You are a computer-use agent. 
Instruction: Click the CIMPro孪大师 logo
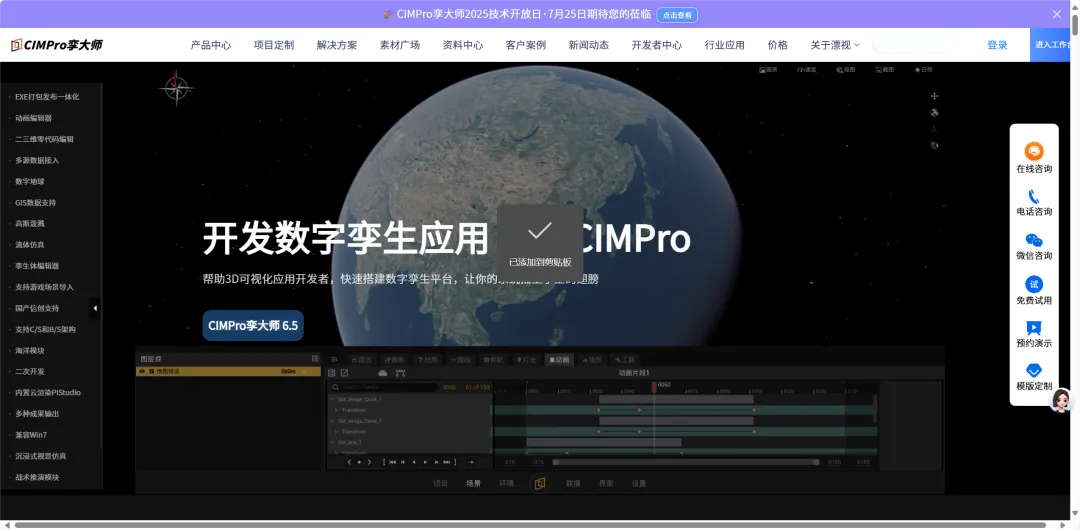[57, 45]
